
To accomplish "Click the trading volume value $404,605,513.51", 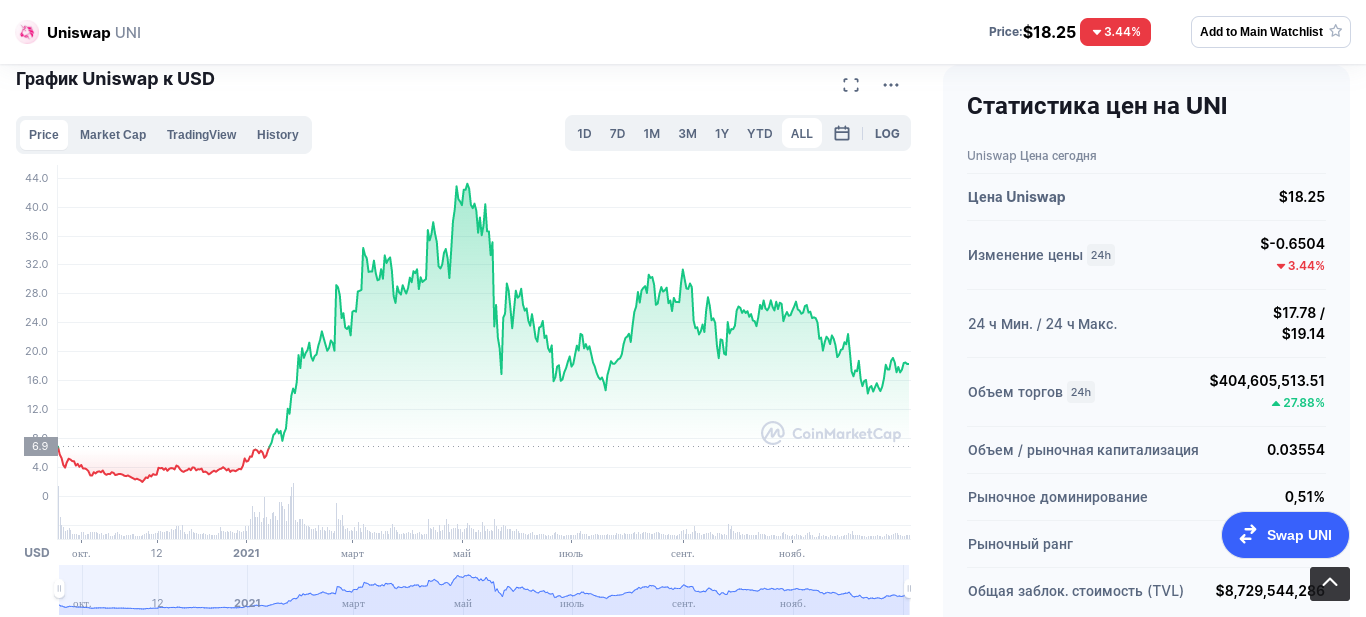I will (x=1267, y=381).
